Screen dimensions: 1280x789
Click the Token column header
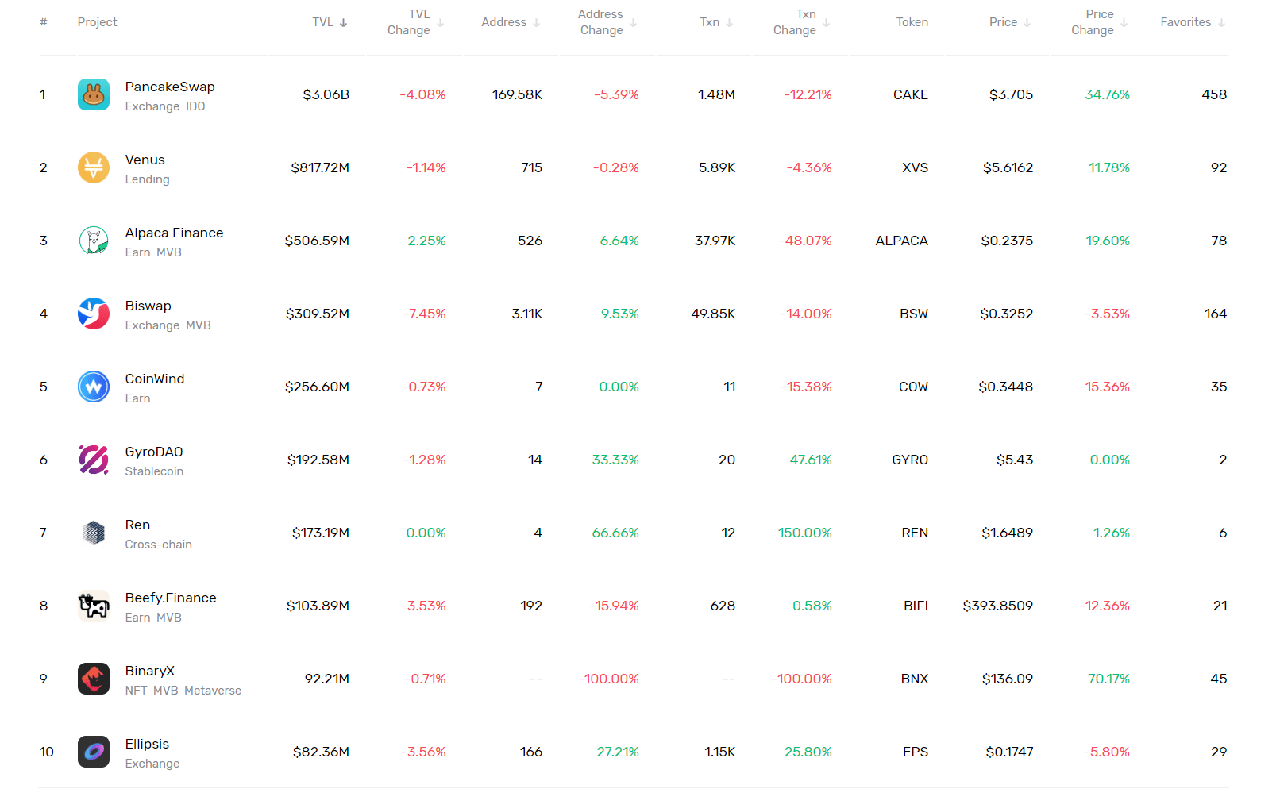point(911,22)
